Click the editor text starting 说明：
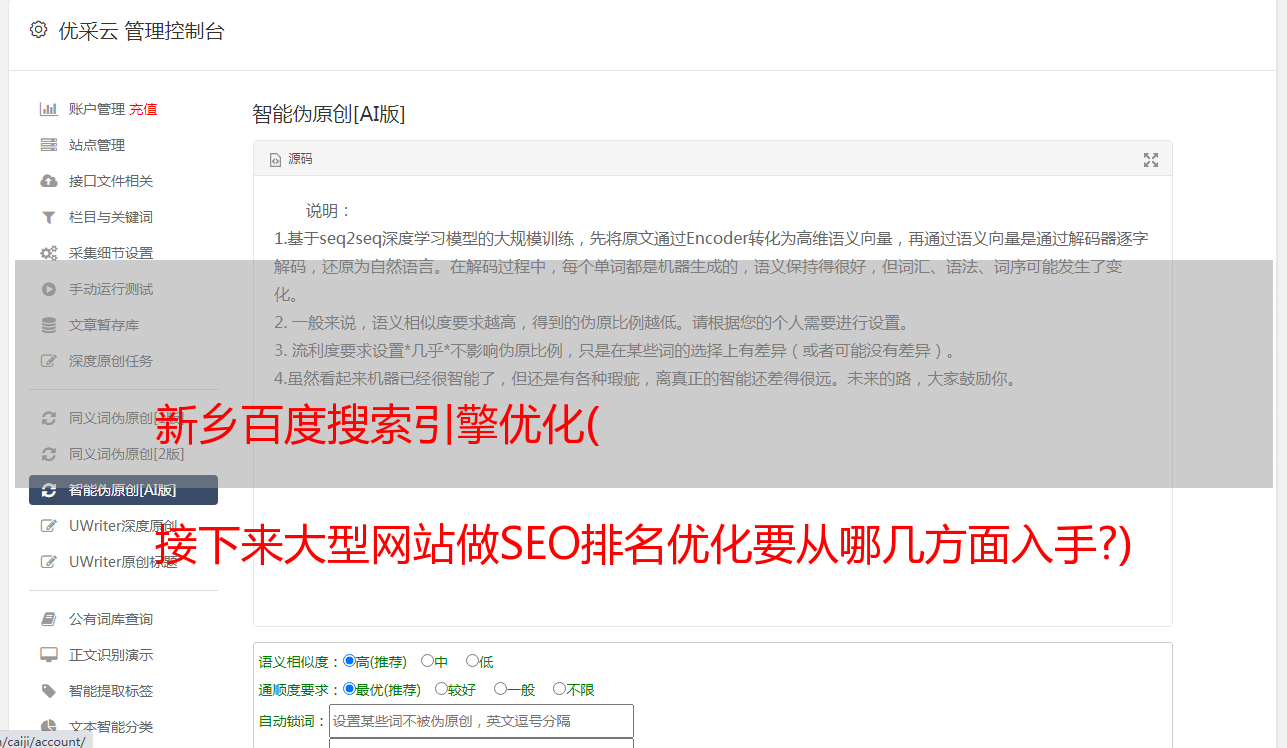 pyautogui.click(x=328, y=211)
